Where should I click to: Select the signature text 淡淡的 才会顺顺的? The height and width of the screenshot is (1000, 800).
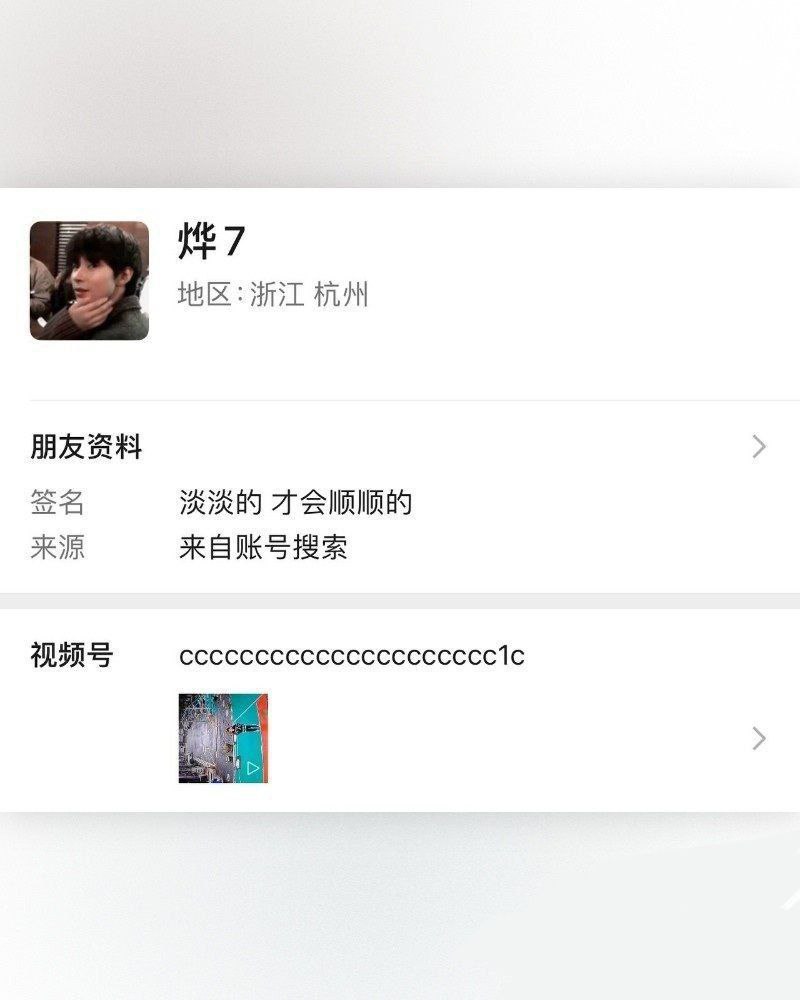point(295,503)
